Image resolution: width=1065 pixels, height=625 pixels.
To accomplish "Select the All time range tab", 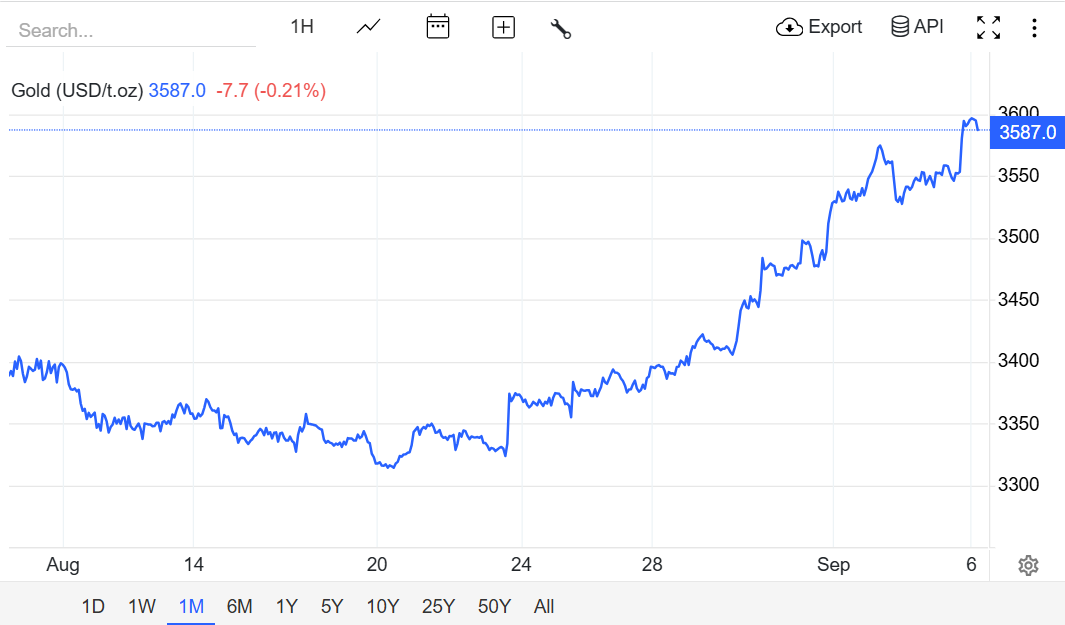I will point(543,606).
